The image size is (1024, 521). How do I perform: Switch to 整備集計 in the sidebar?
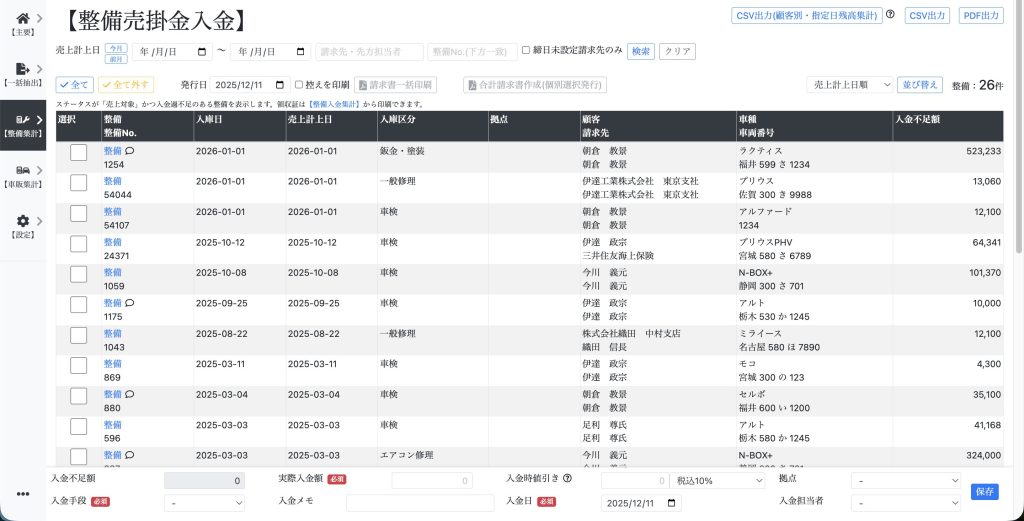point(22,125)
